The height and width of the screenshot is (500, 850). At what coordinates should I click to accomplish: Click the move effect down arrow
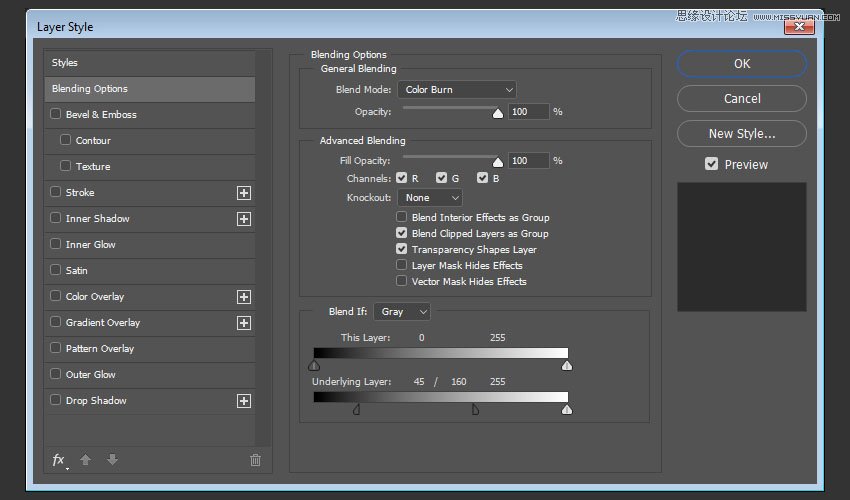point(112,460)
